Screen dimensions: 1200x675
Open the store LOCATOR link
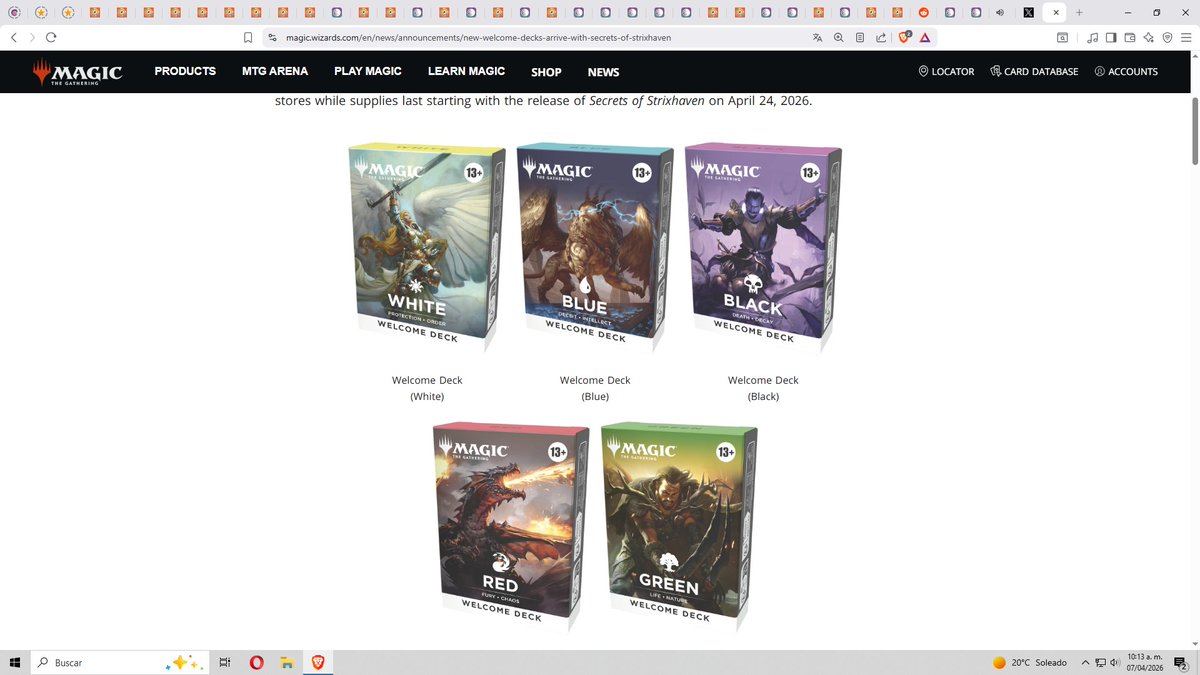click(x=946, y=72)
